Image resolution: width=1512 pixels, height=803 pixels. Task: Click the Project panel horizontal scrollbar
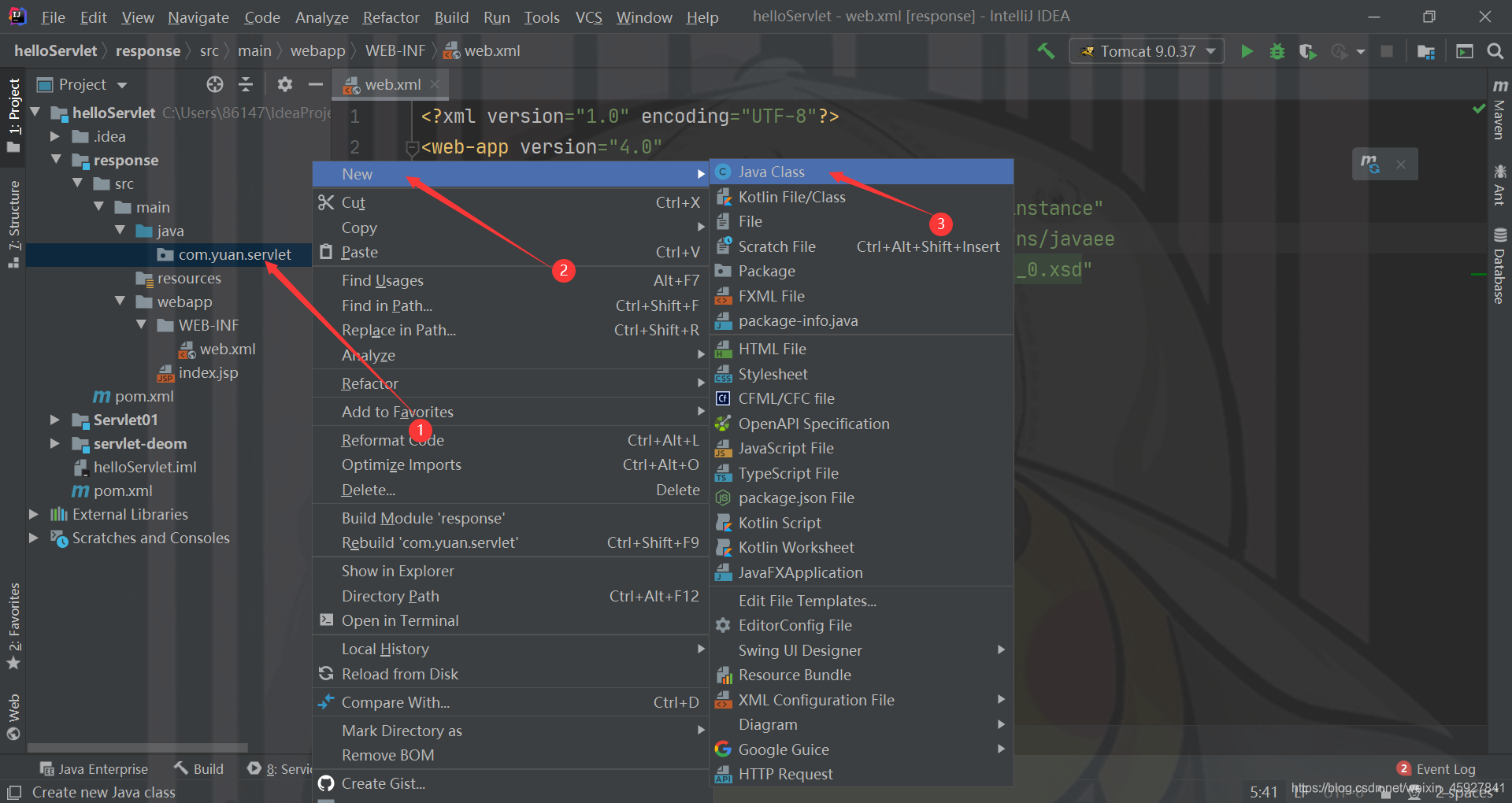pos(138,747)
